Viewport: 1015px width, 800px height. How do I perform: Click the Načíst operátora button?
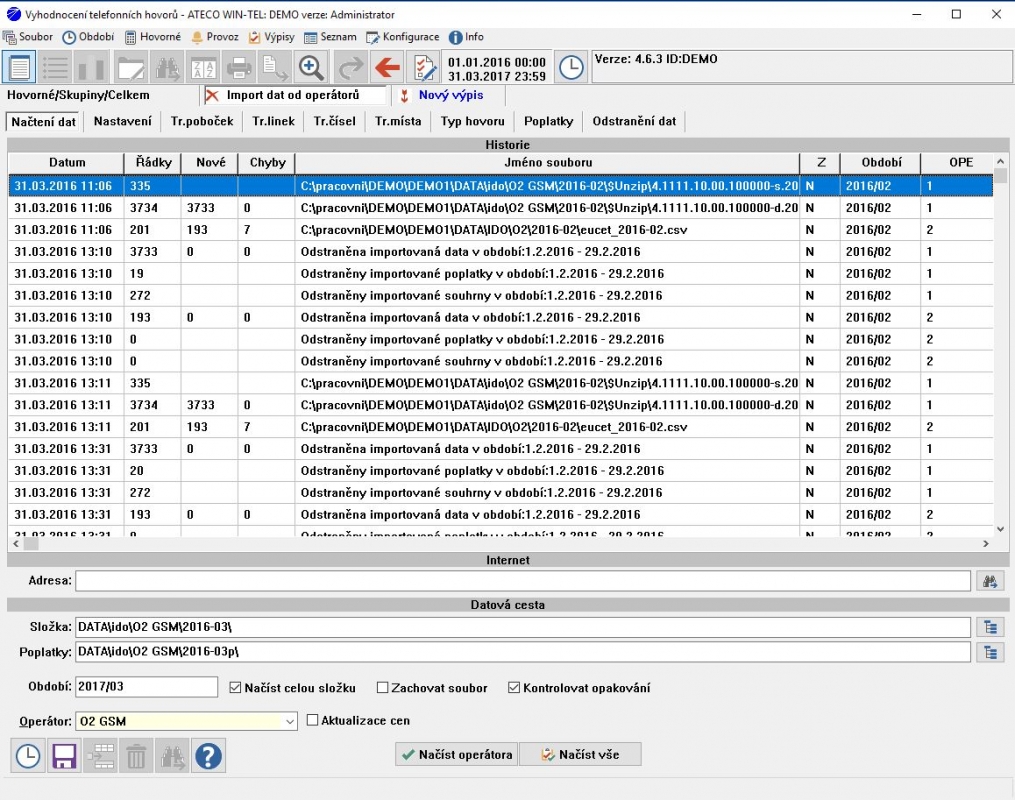456,754
